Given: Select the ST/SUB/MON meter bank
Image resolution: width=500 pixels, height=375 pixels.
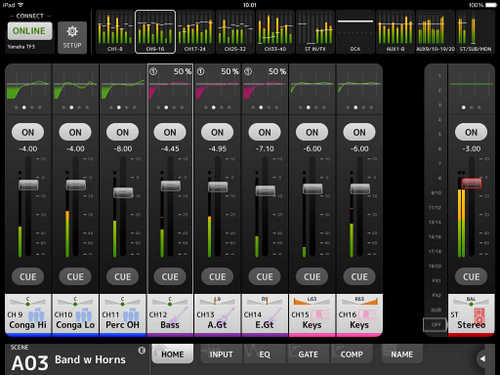Looking at the screenshot, I should click(475, 32).
